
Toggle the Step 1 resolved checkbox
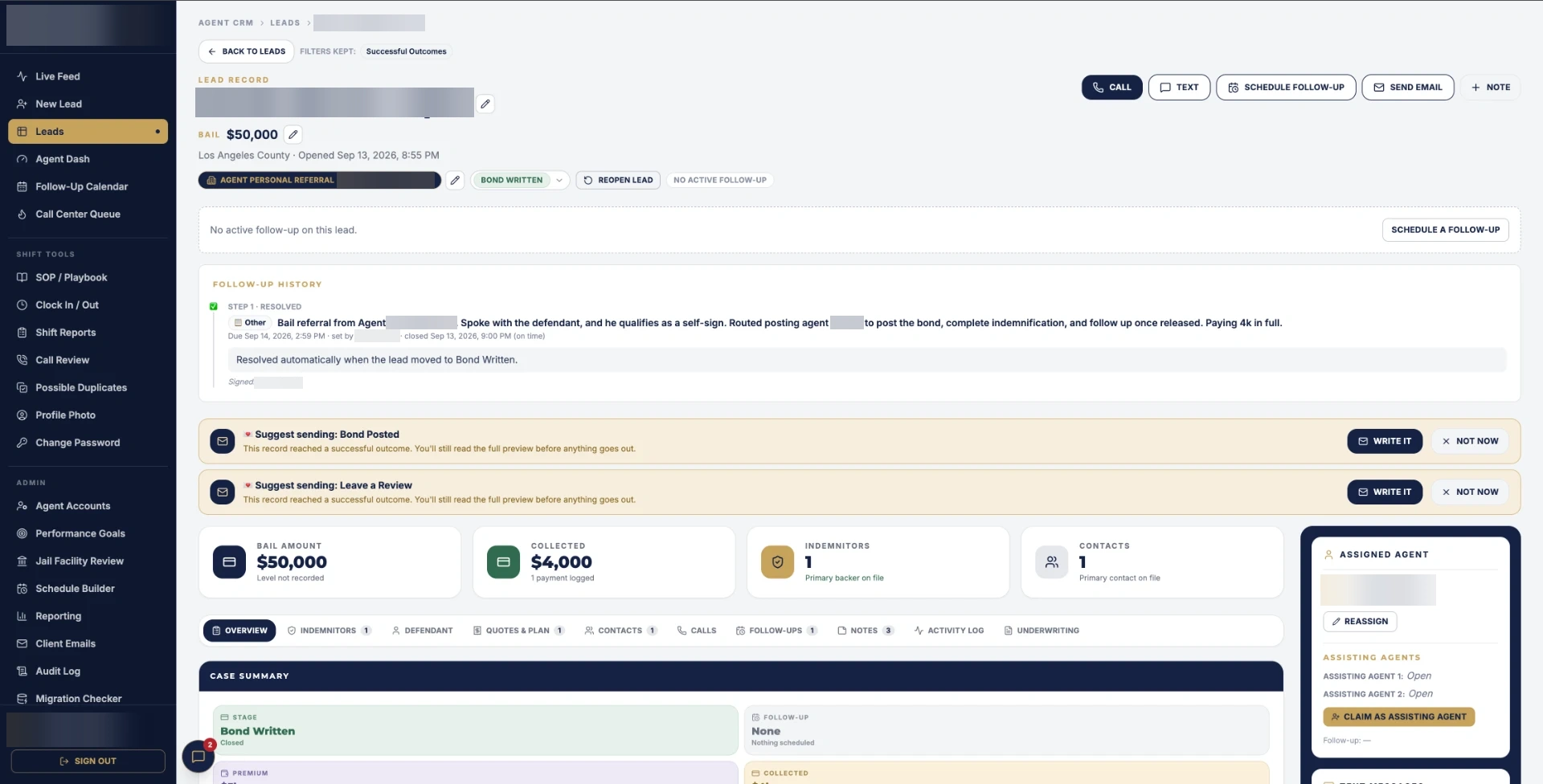[x=214, y=306]
